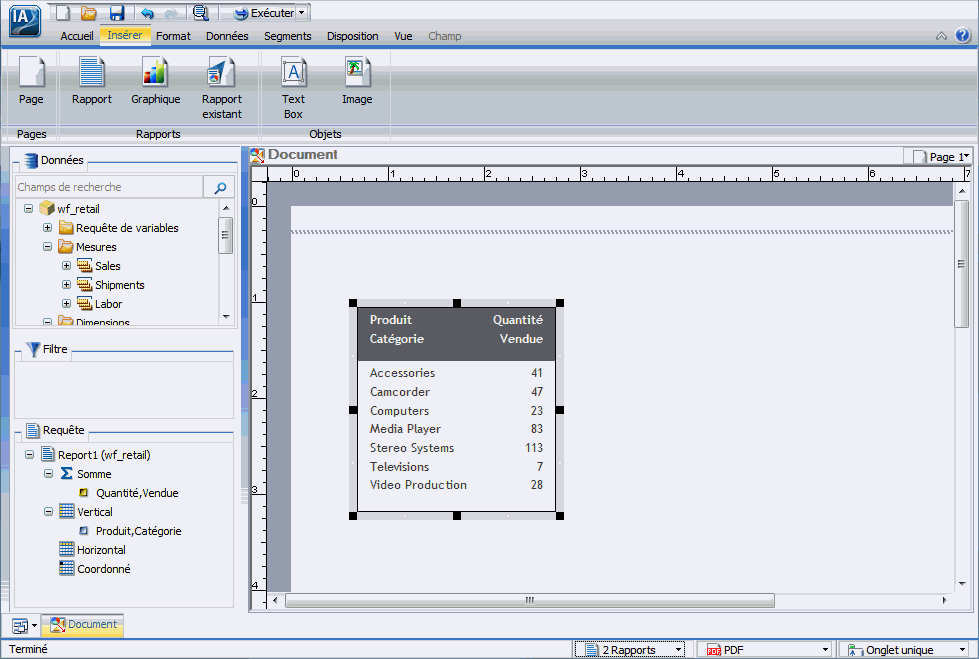Click the Media Player row
This screenshot has width=979, height=659.
(456, 429)
